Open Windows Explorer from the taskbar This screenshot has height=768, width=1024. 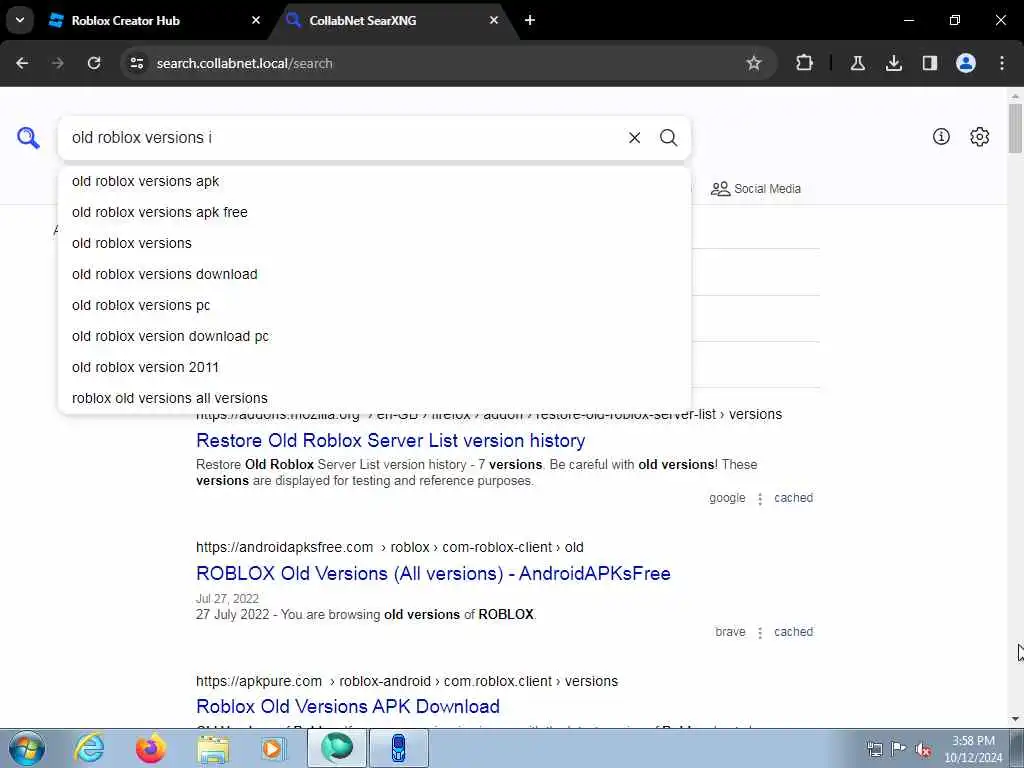[213, 748]
